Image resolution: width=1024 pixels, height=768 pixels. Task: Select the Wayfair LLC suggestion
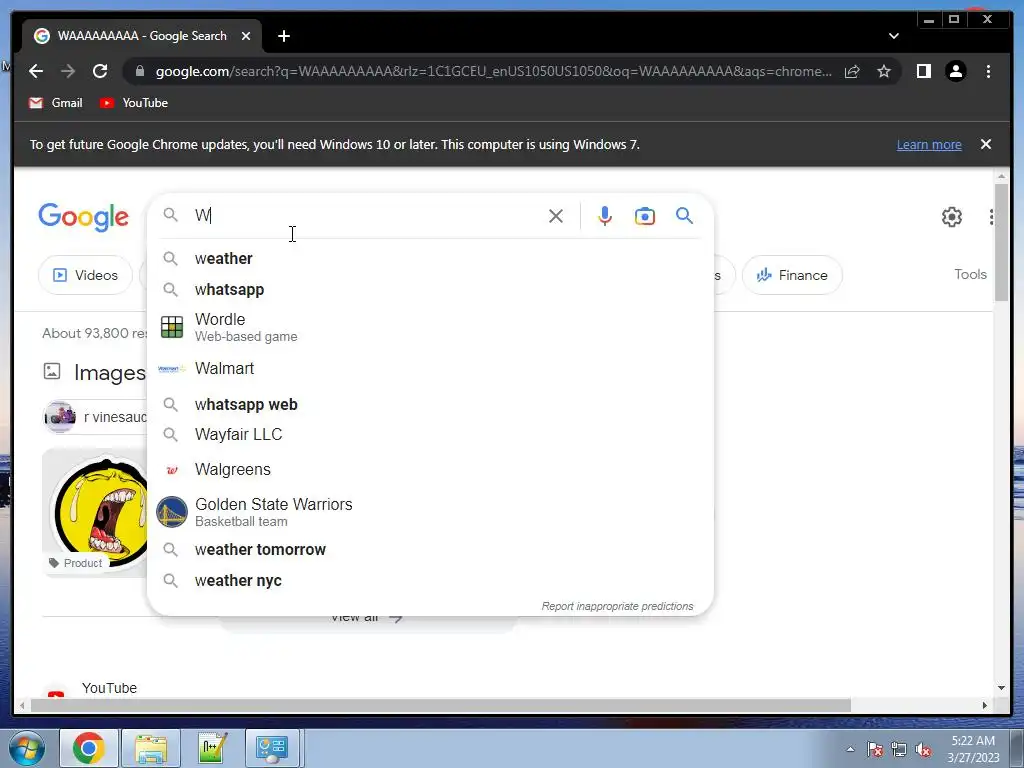430,434
